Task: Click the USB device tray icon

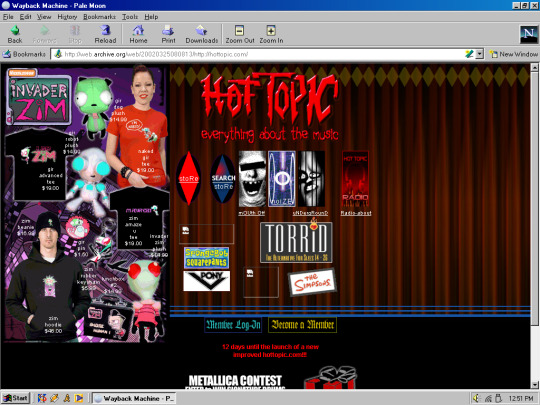Action: [498, 398]
